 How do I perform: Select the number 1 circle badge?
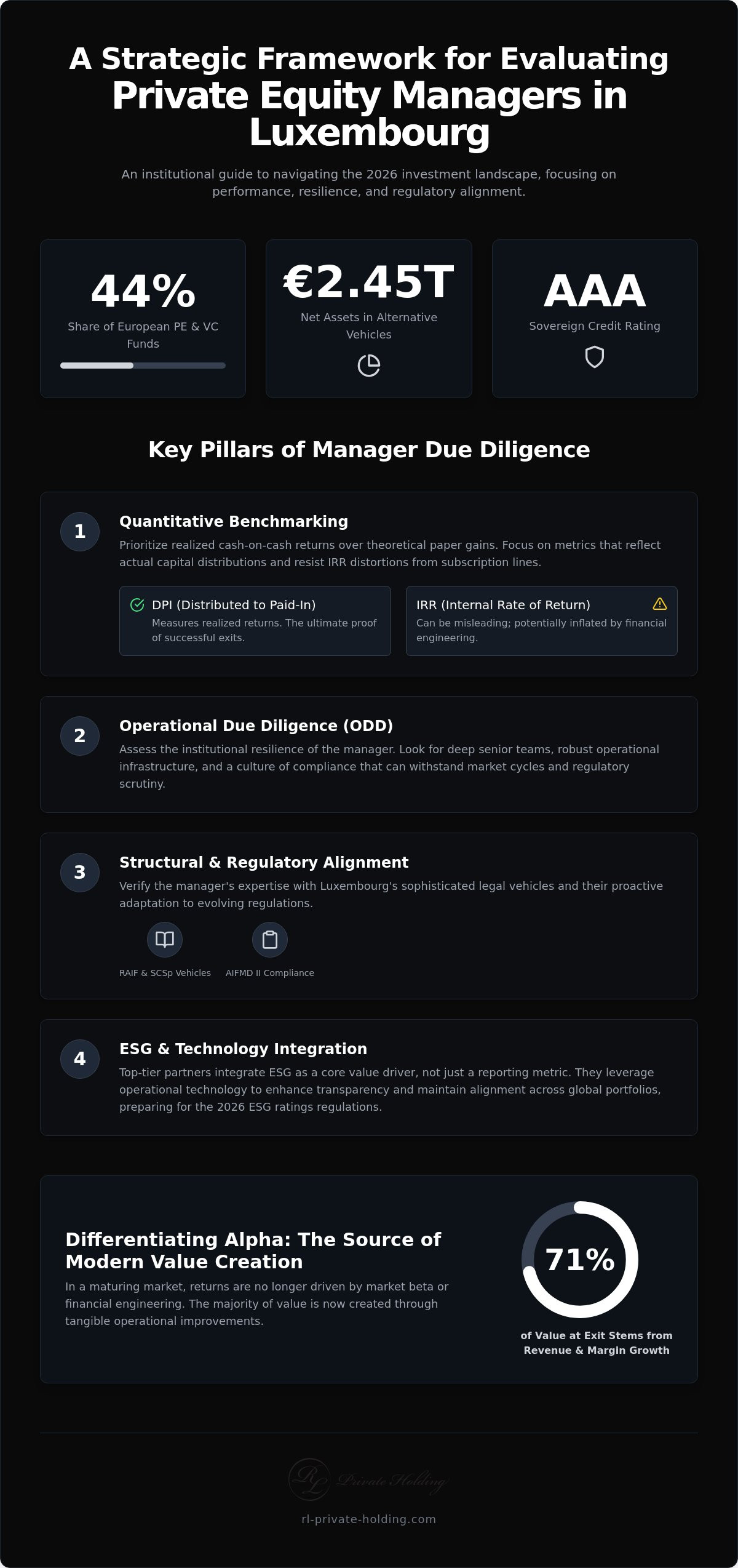[80, 532]
